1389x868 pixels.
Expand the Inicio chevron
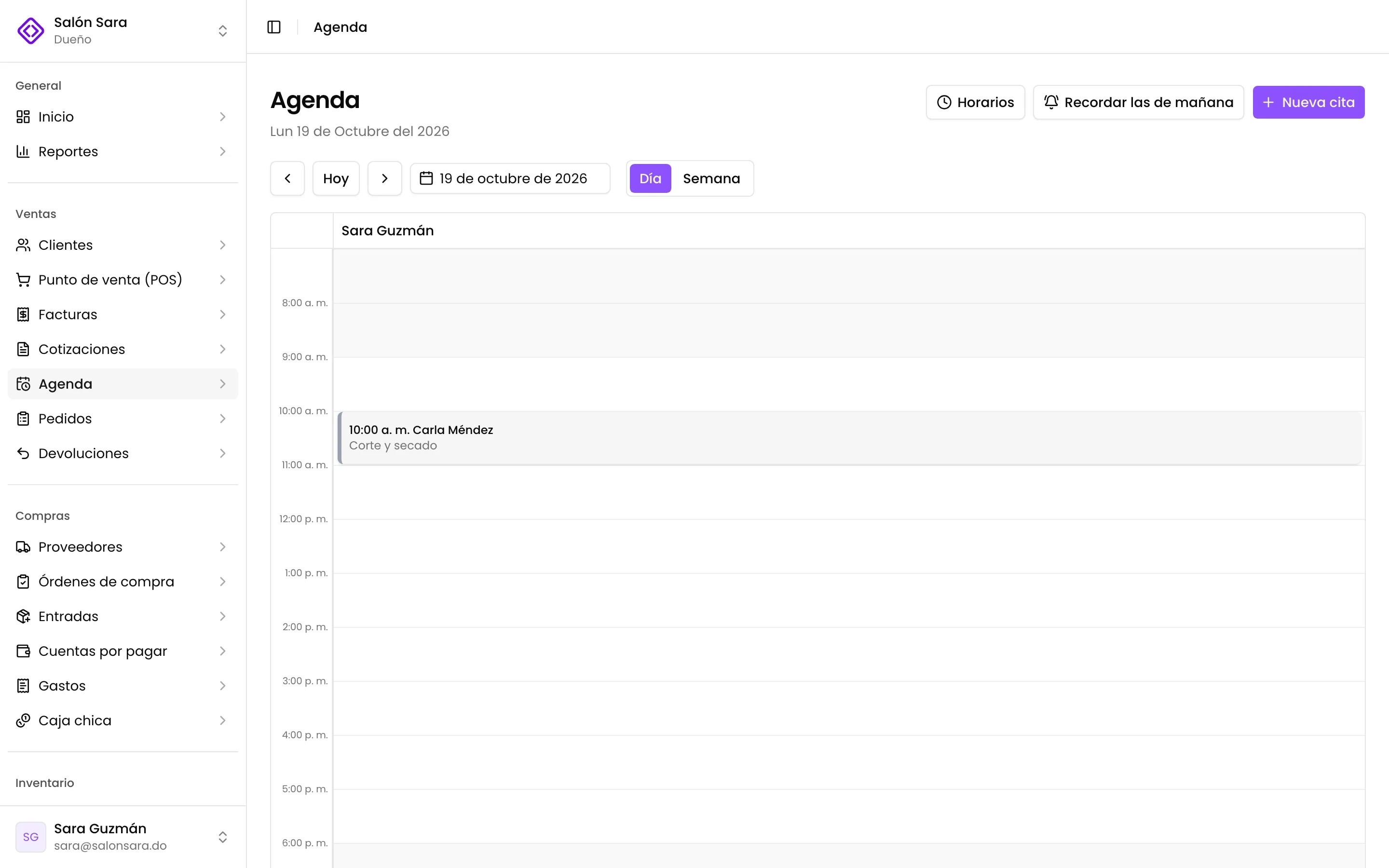click(223, 117)
